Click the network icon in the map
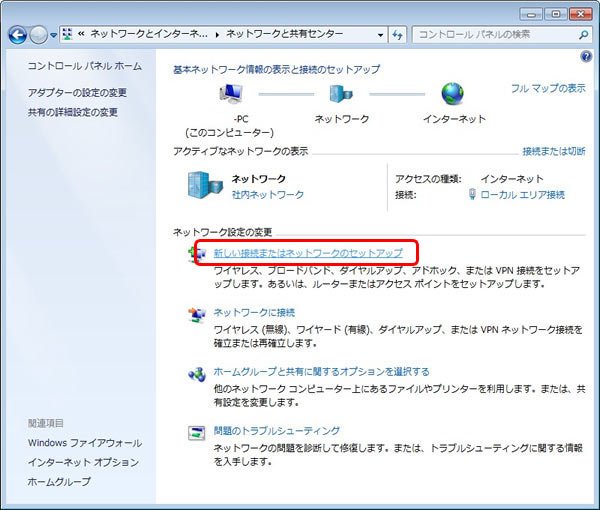Viewport: 600px width, 510px height. [x=341, y=96]
